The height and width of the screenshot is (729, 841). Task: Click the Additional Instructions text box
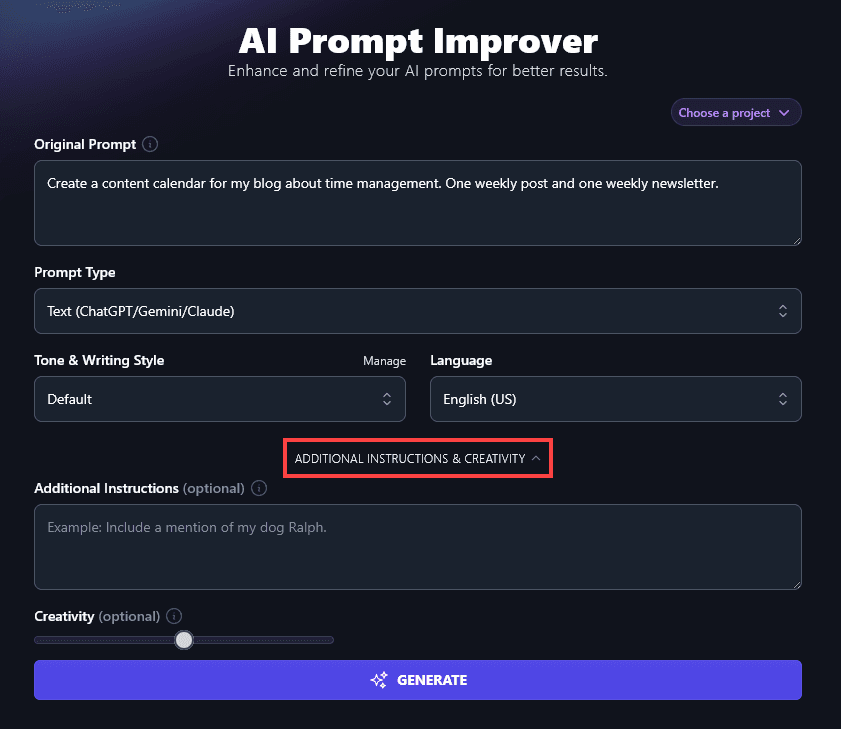[418, 547]
